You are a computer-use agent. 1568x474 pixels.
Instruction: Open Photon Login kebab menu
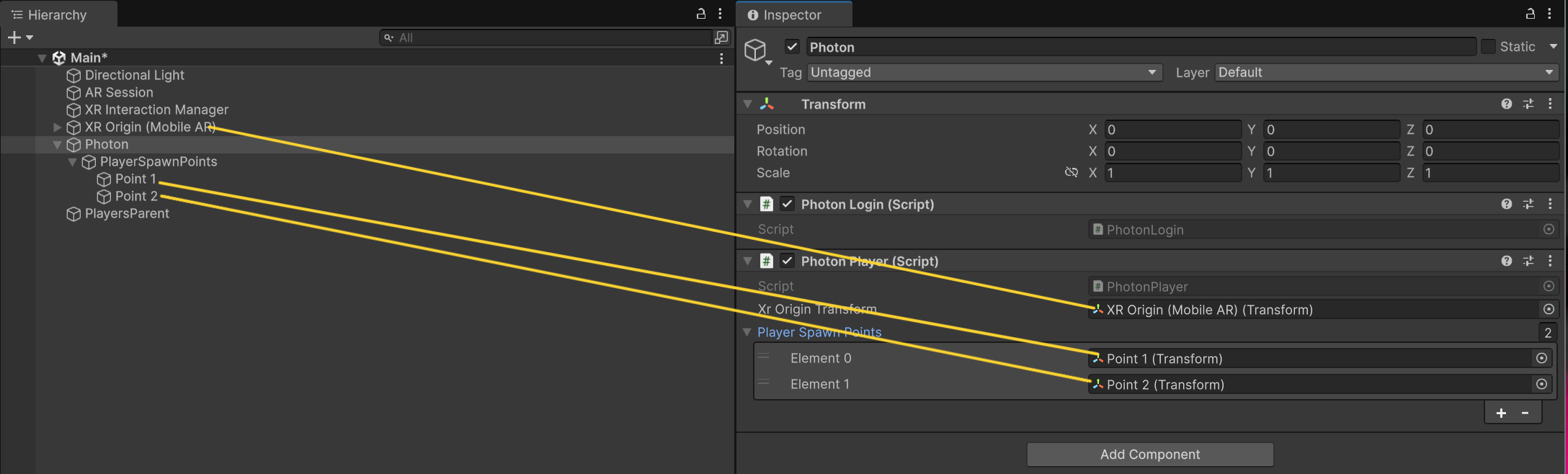(x=1550, y=204)
